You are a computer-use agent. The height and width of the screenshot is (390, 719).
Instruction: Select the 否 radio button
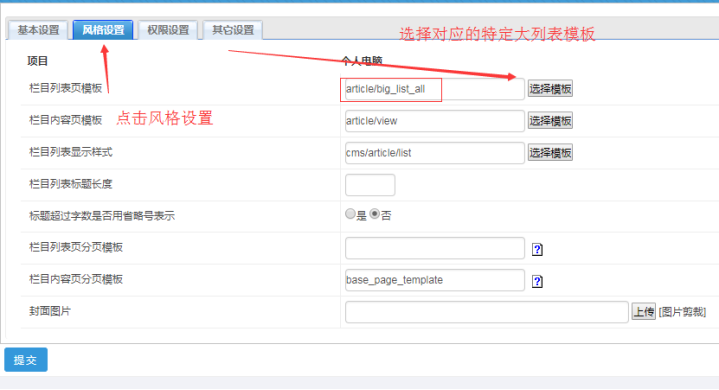coord(375,214)
